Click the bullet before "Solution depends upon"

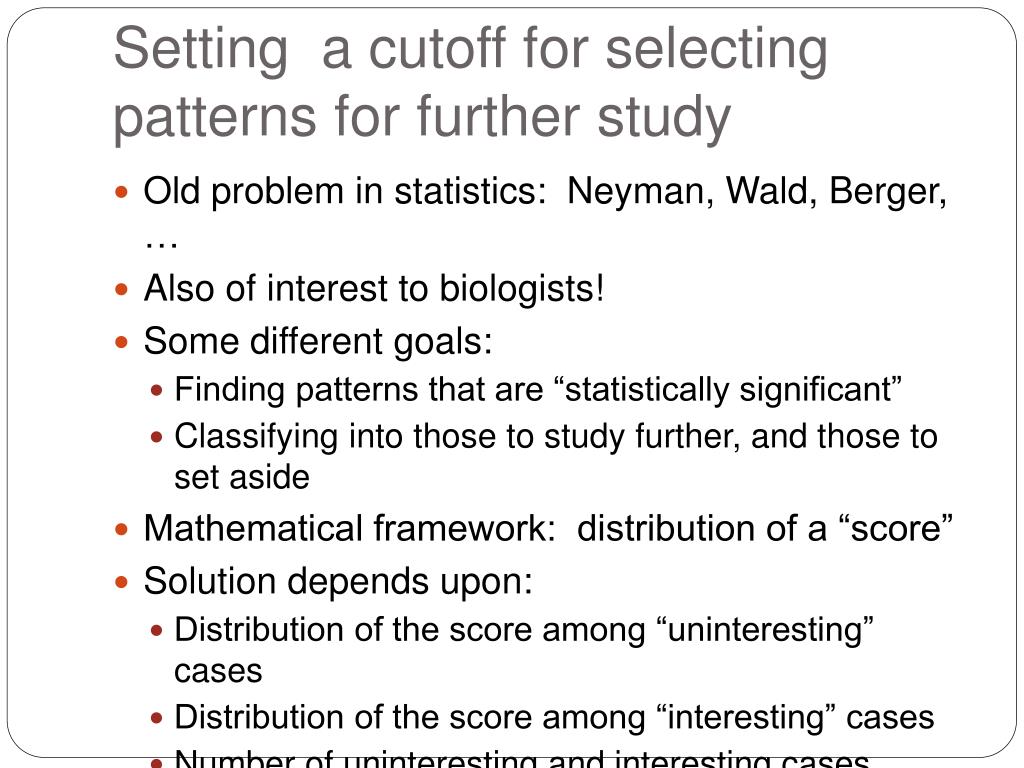coord(121,582)
